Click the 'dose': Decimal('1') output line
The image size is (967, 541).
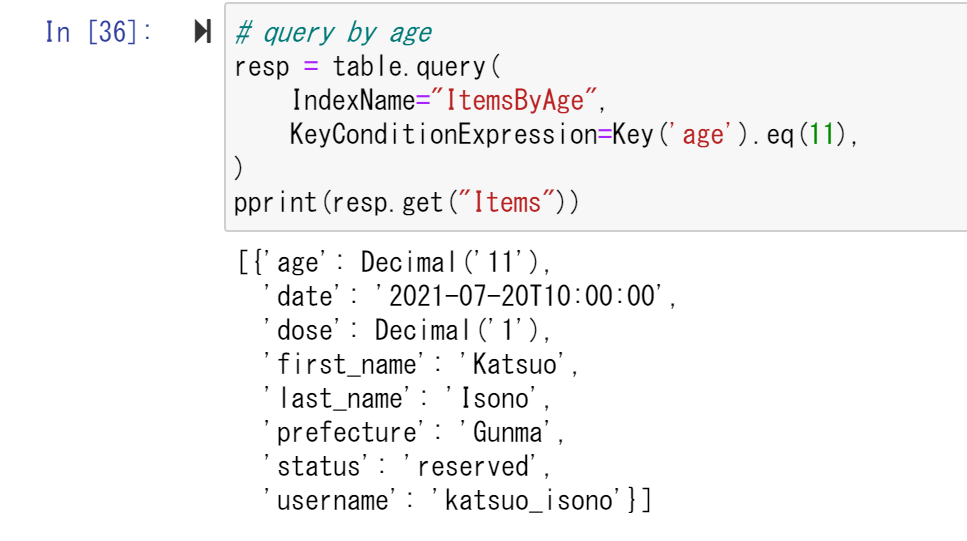pyautogui.click(x=405, y=331)
